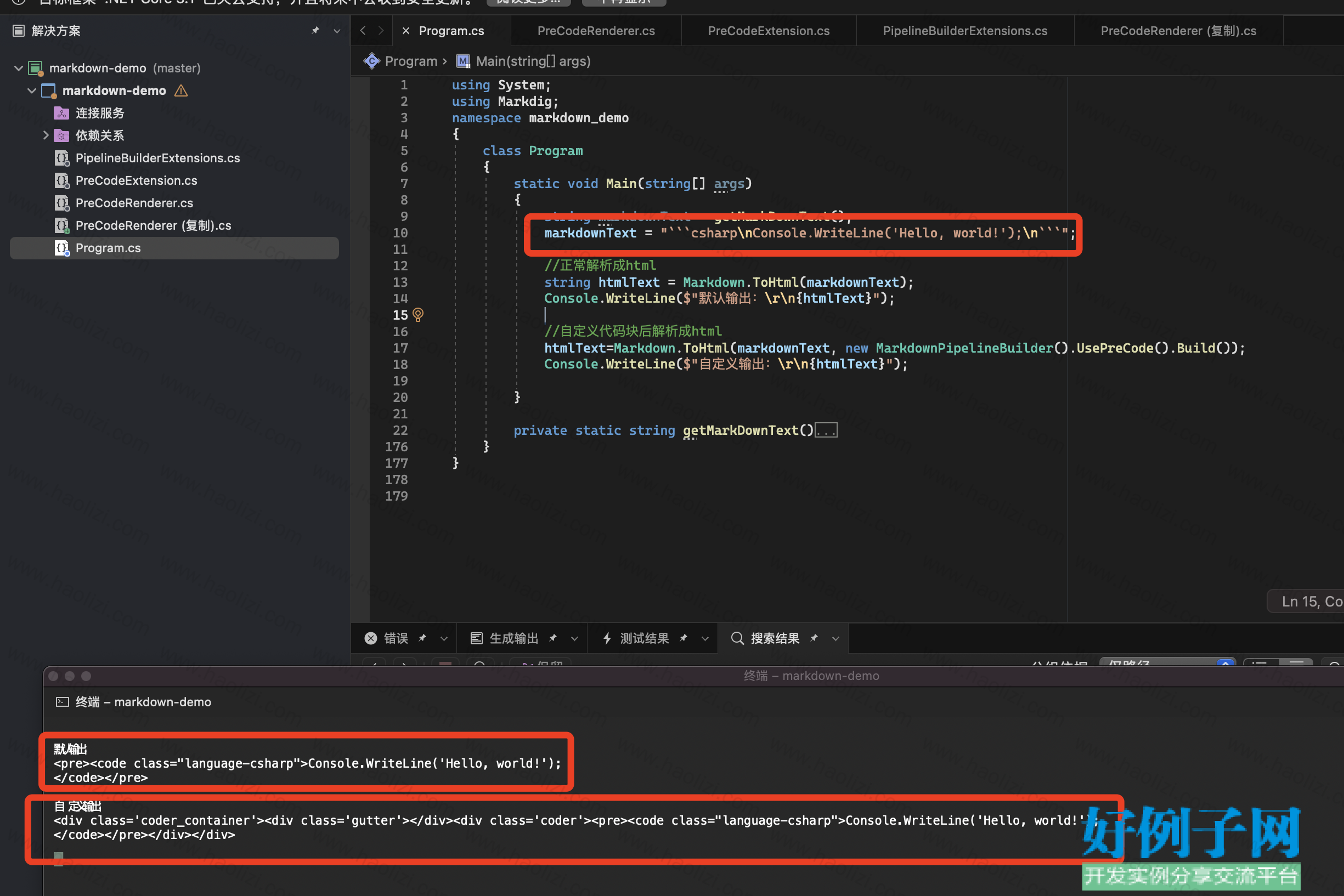Image resolution: width=1344 pixels, height=896 pixels.
Task: Collapse the markdown-demo (master) solution node
Action: pyautogui.click(x=18, y=68)
